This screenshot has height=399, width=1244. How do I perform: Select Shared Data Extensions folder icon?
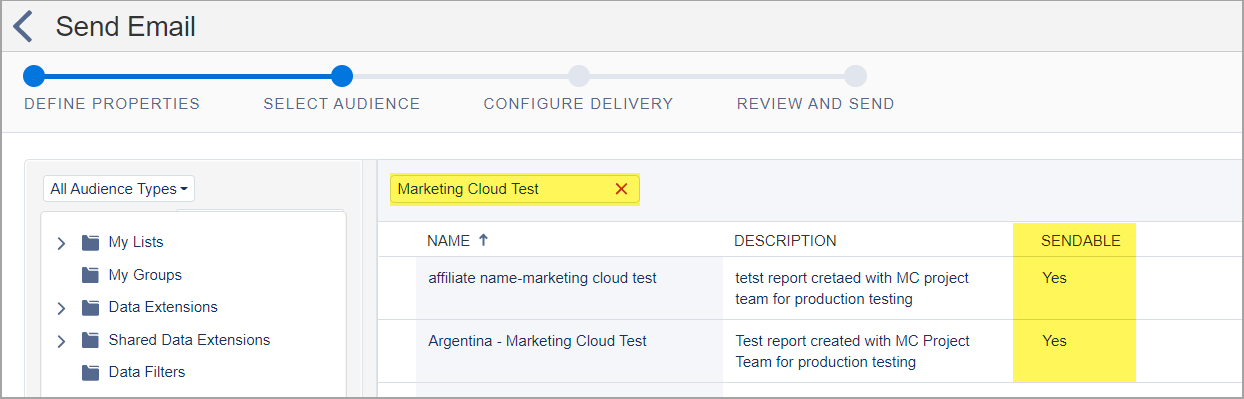pyautogui.click(x=91, y=340)
